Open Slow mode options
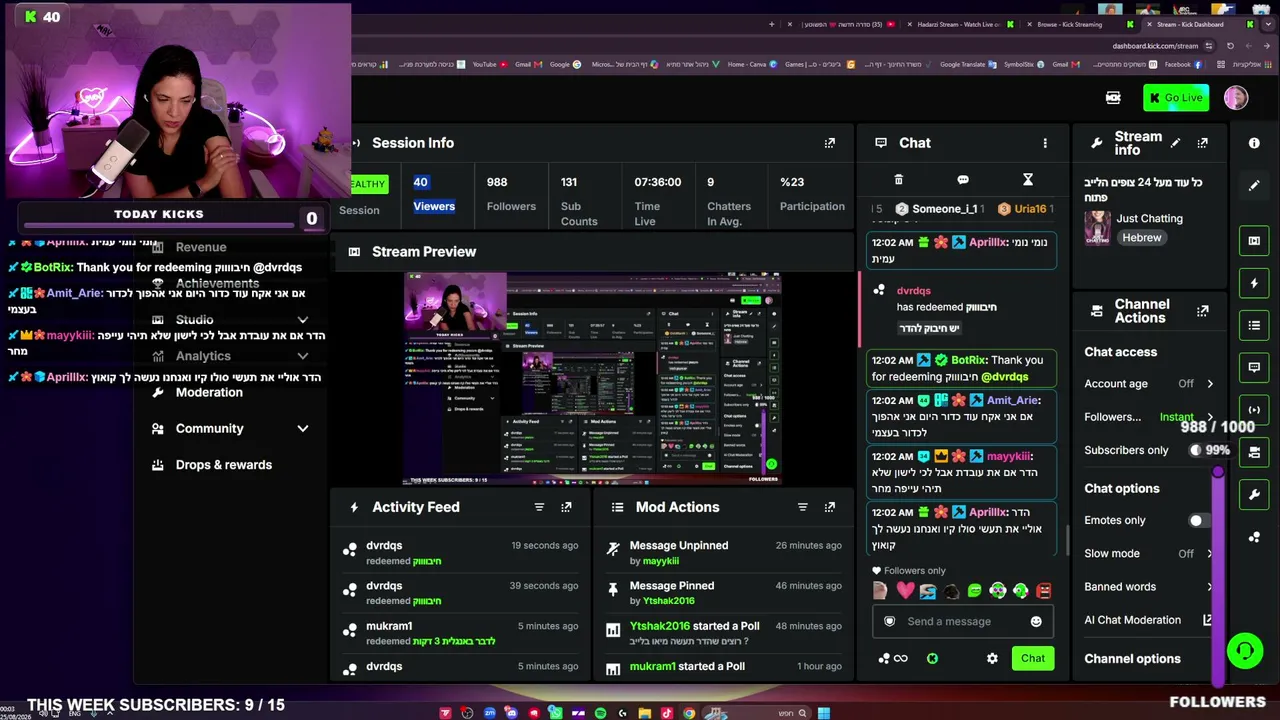Viewport: 1280px width, 720px height. pyautogui.click(x=1148, y=554)
